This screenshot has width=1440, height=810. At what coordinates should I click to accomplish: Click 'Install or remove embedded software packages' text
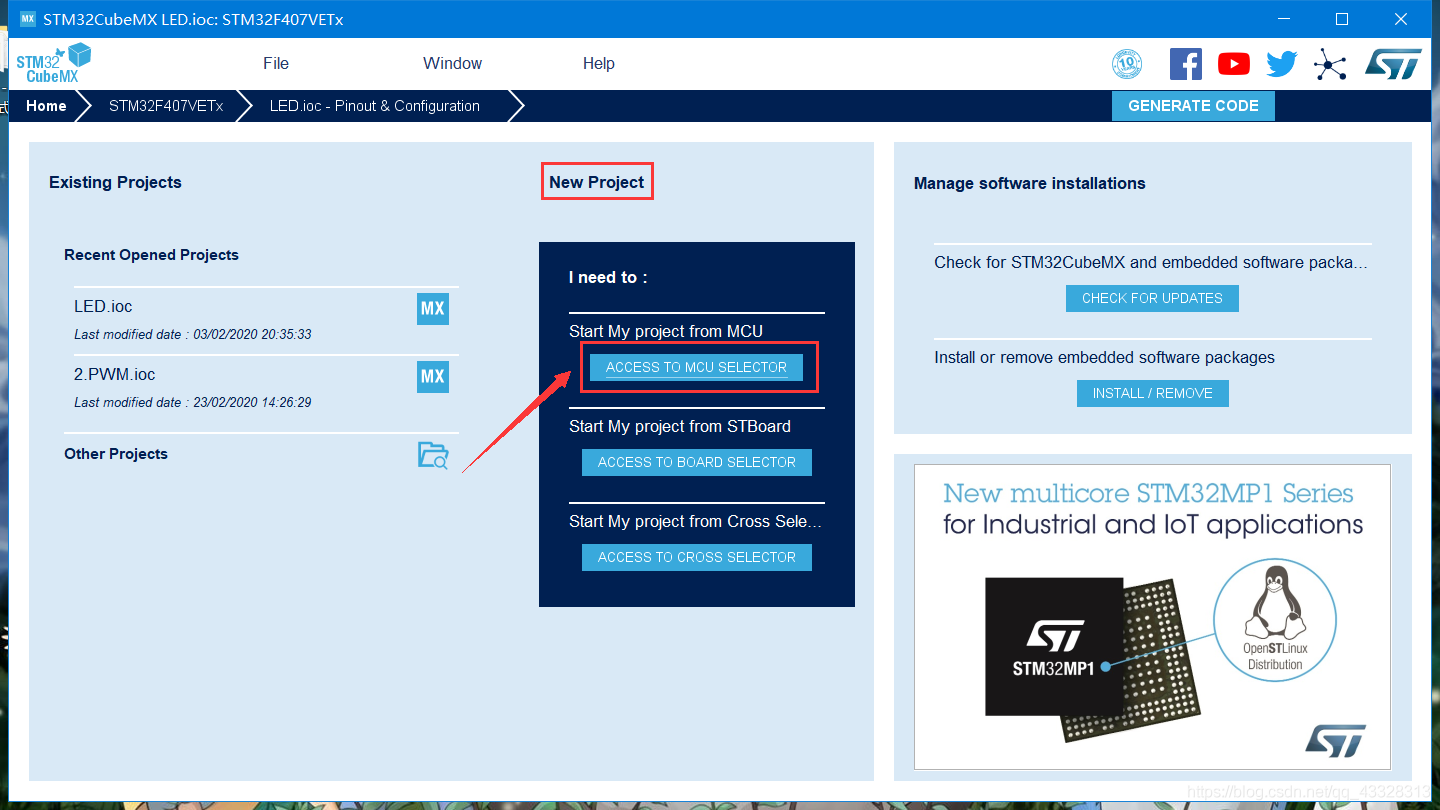coord(1105,357)
